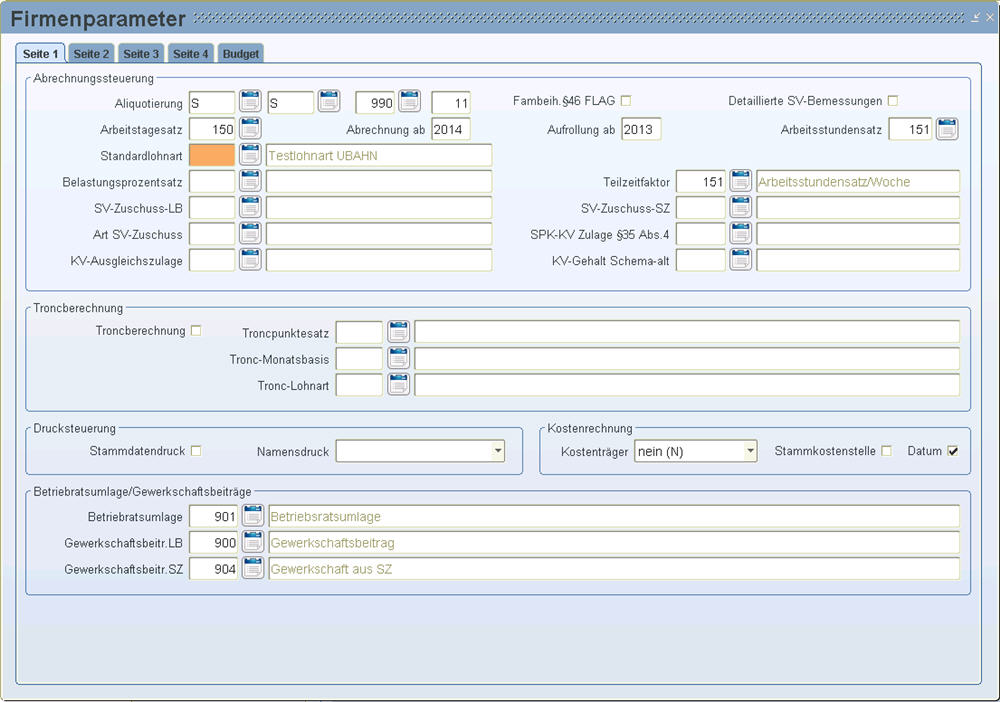1000x702 pixels.
Task: Click lookup icon beside Teilzeitfaktor field
Action: [x=740, y=181]
